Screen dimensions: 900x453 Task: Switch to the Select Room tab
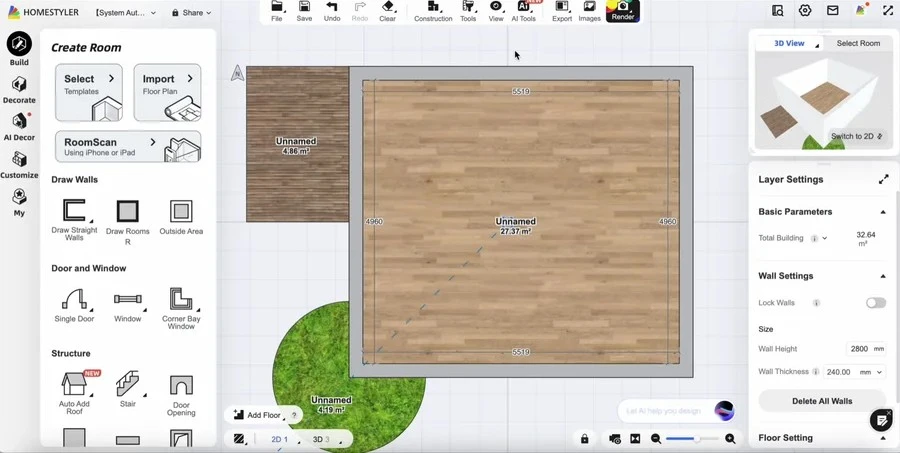click(x=858, y=44)
